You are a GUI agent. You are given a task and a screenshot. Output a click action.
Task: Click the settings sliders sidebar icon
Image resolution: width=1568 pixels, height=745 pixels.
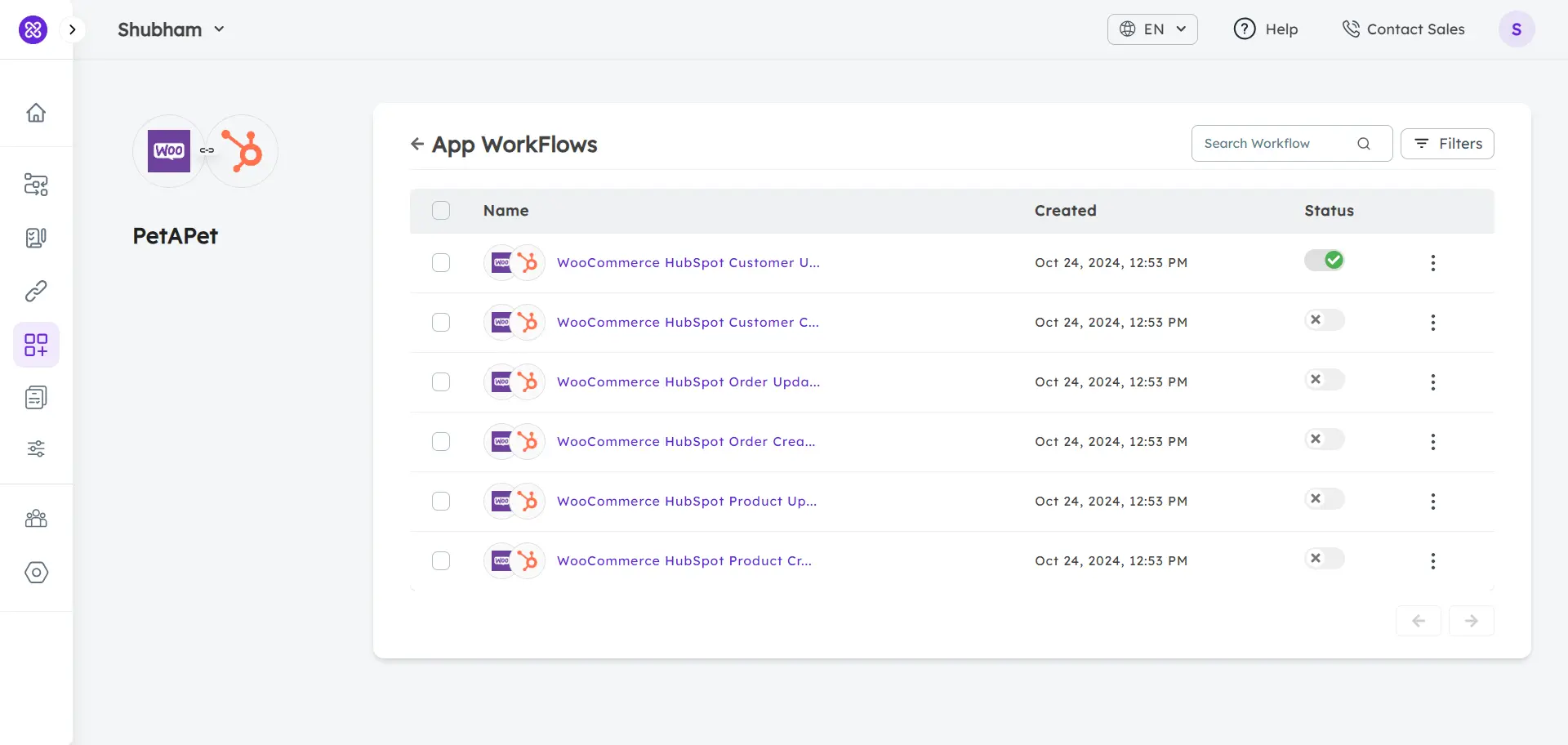[x=36, y=448]
